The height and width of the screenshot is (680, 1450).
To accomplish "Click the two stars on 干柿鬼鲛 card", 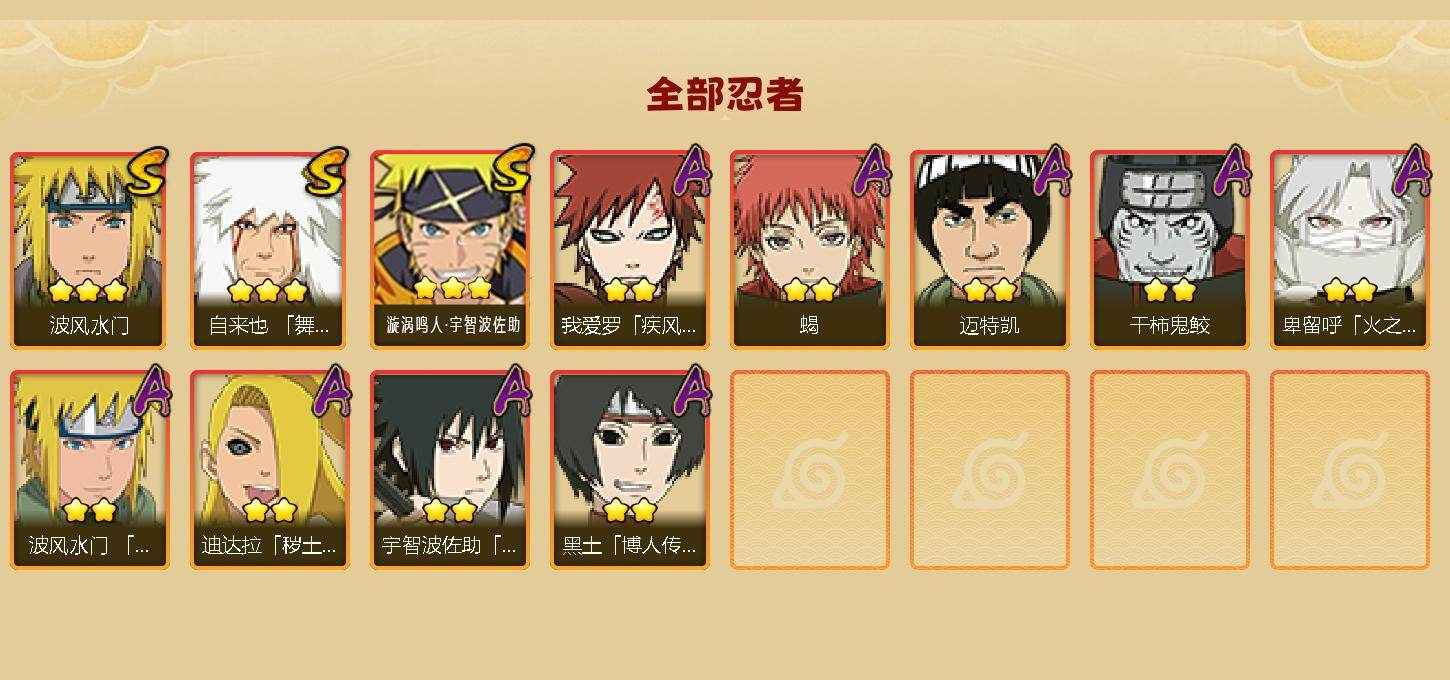I will click(1170, 291).
